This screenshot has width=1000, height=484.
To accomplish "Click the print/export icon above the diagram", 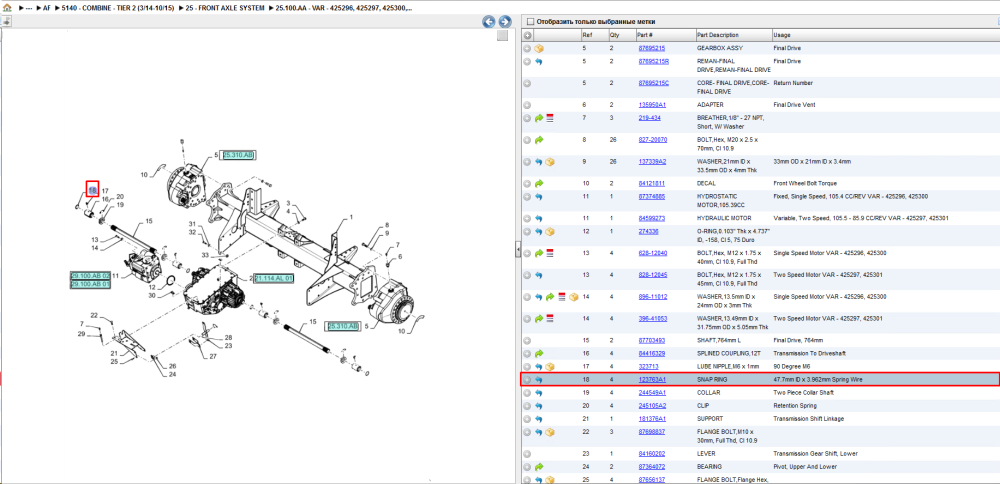I will tap(6, 22).
